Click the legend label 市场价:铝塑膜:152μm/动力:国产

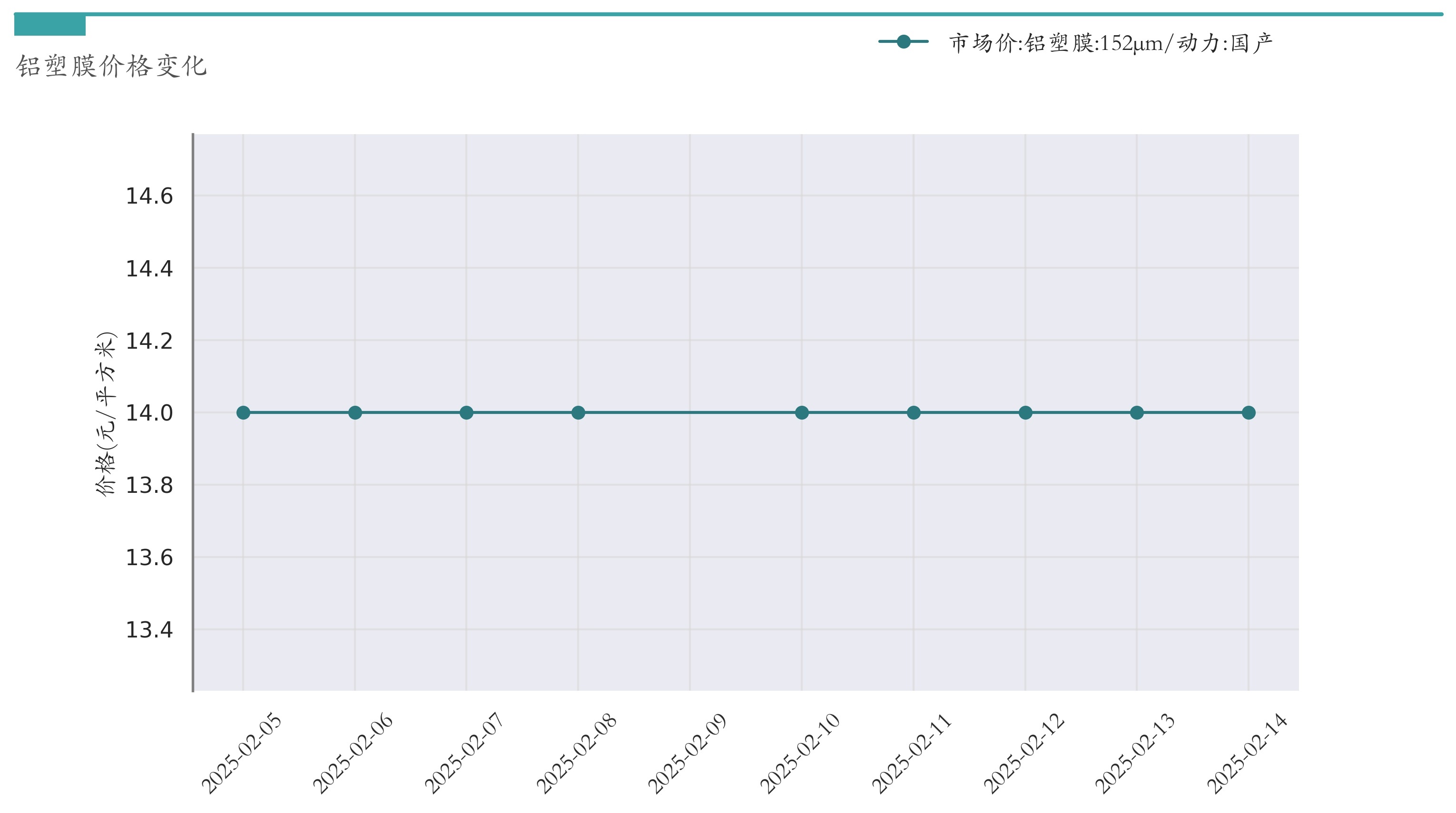tap(1111, 43)
